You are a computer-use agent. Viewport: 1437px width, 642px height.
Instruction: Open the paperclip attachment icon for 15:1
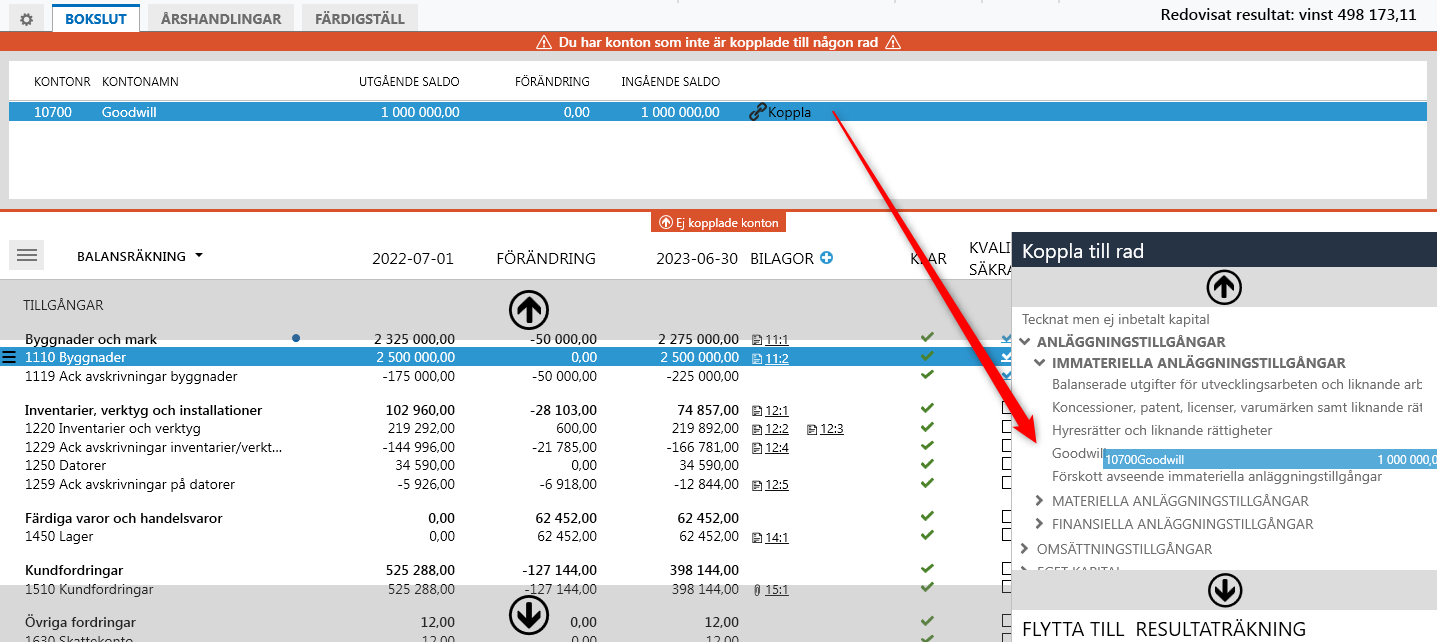(x=757, y=589)
